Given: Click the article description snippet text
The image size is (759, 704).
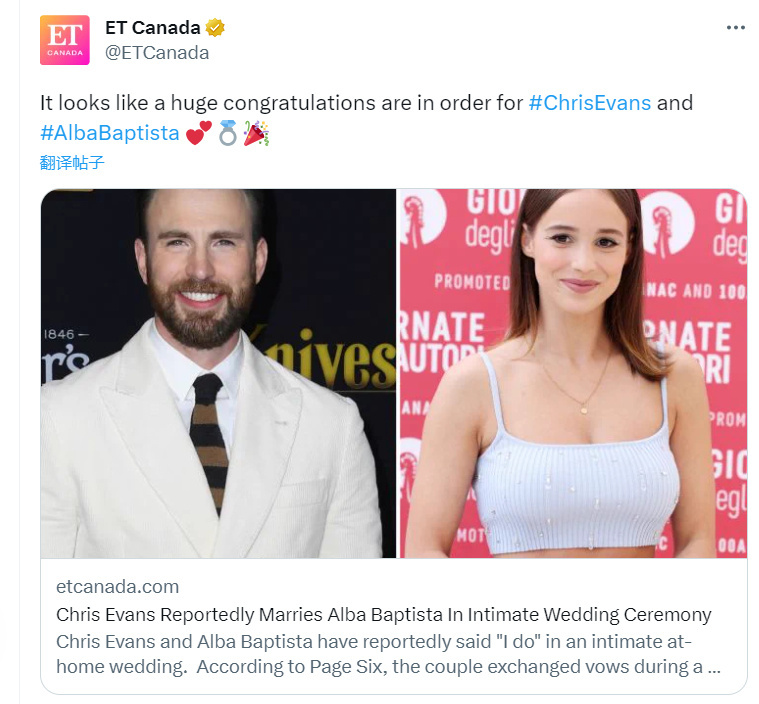Looking at the screenshot, I should click(389, 654).
